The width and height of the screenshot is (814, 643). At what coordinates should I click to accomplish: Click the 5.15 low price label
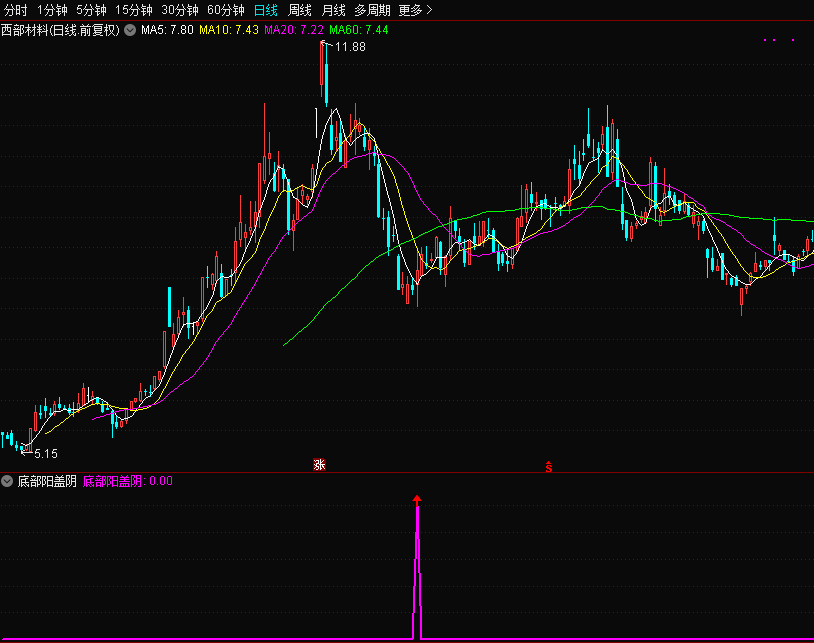[x=46, y=454]
